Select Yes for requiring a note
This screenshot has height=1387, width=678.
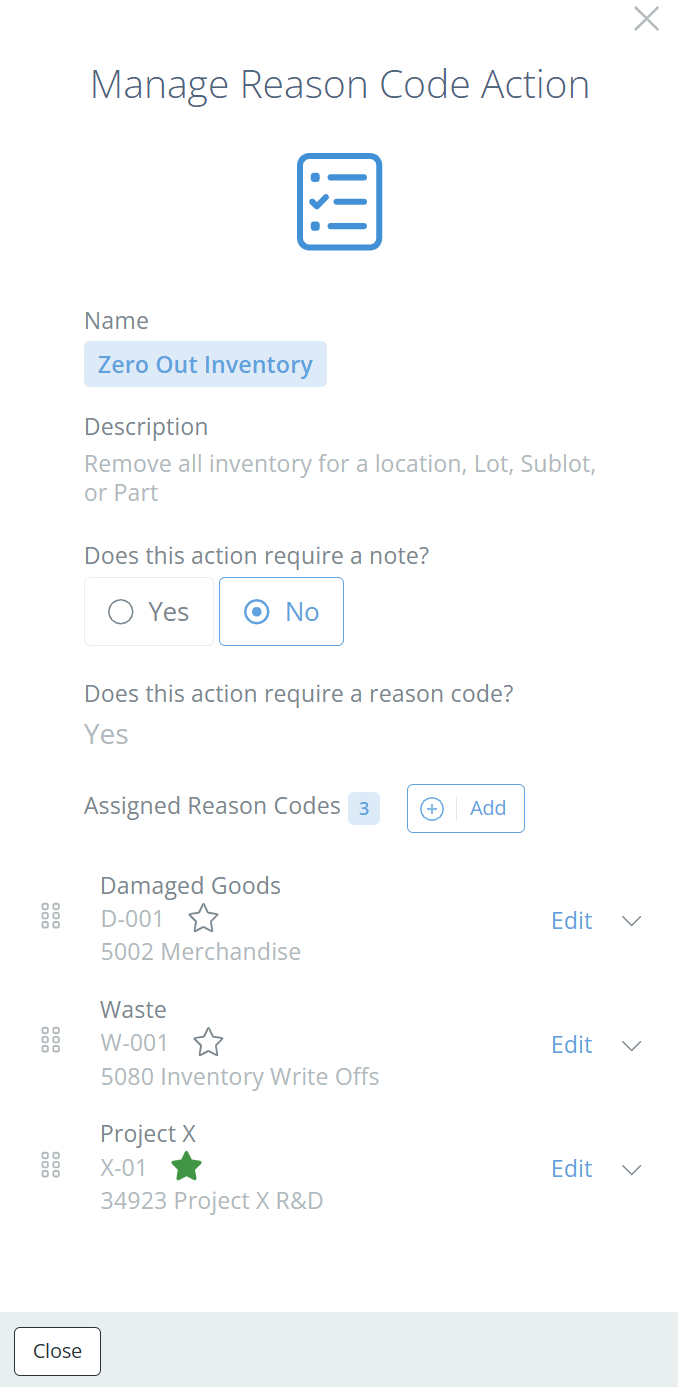149,611
